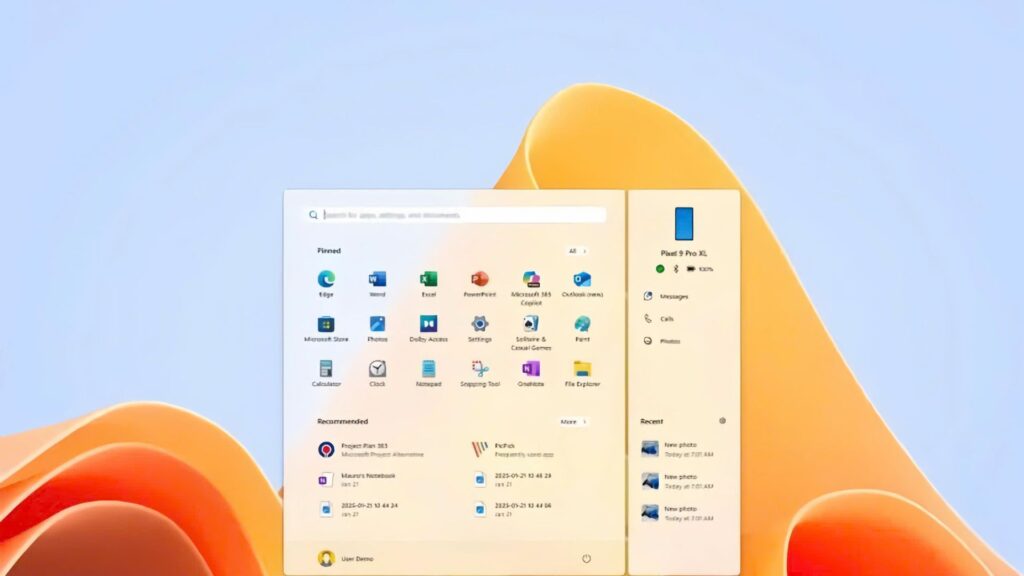
Task: Open Photos in the phone panel
Action: pos(662,341)
